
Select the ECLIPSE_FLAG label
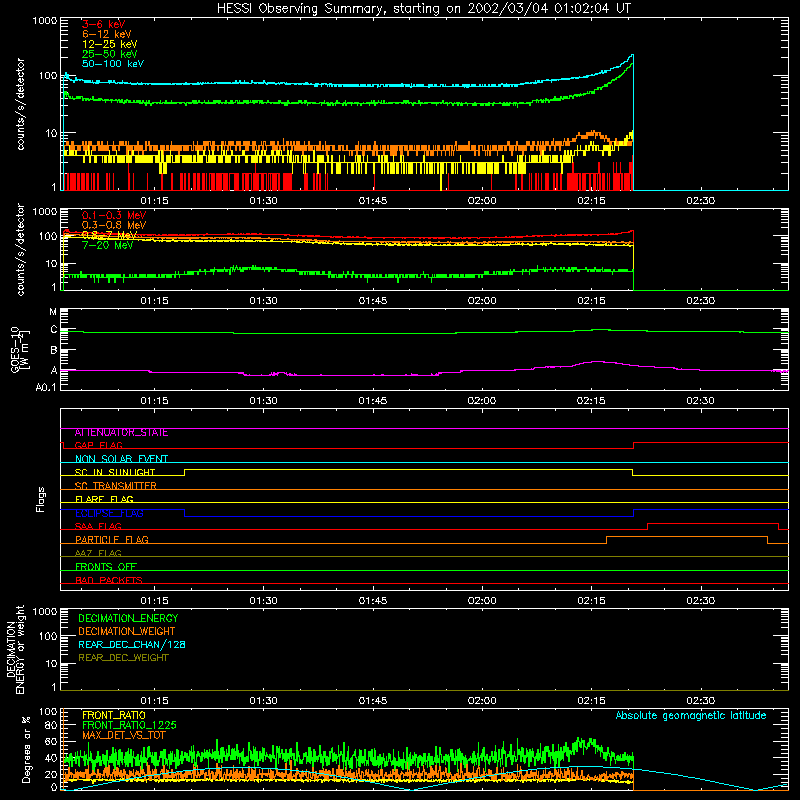pyautogui.click(x=109, y=513)
